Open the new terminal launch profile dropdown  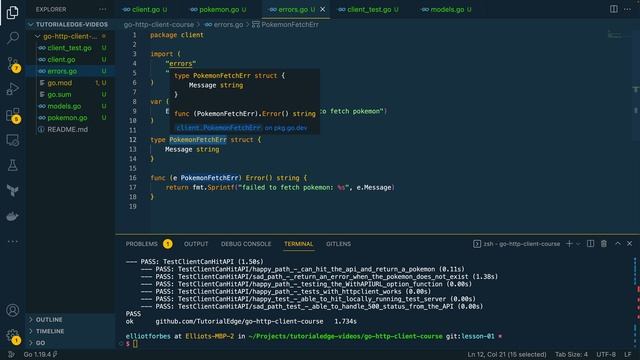[x=578, y=244]
